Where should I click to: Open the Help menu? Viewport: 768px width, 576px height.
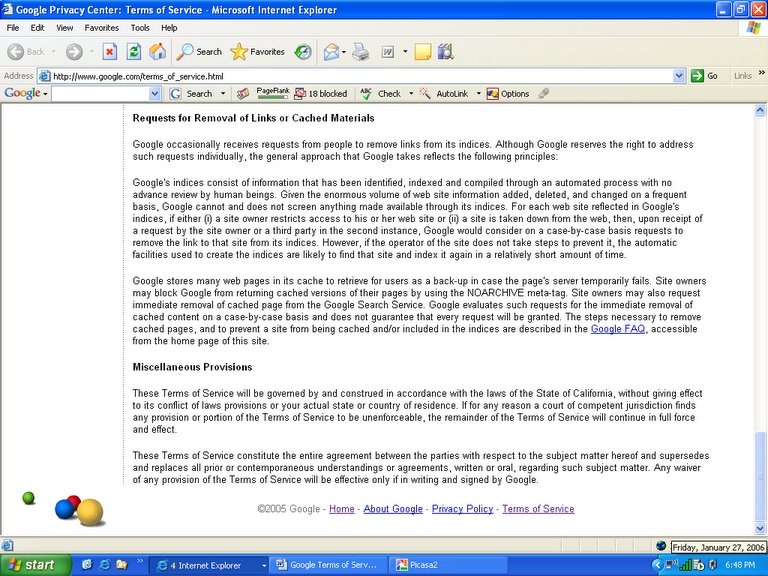(x=169, y=28)
